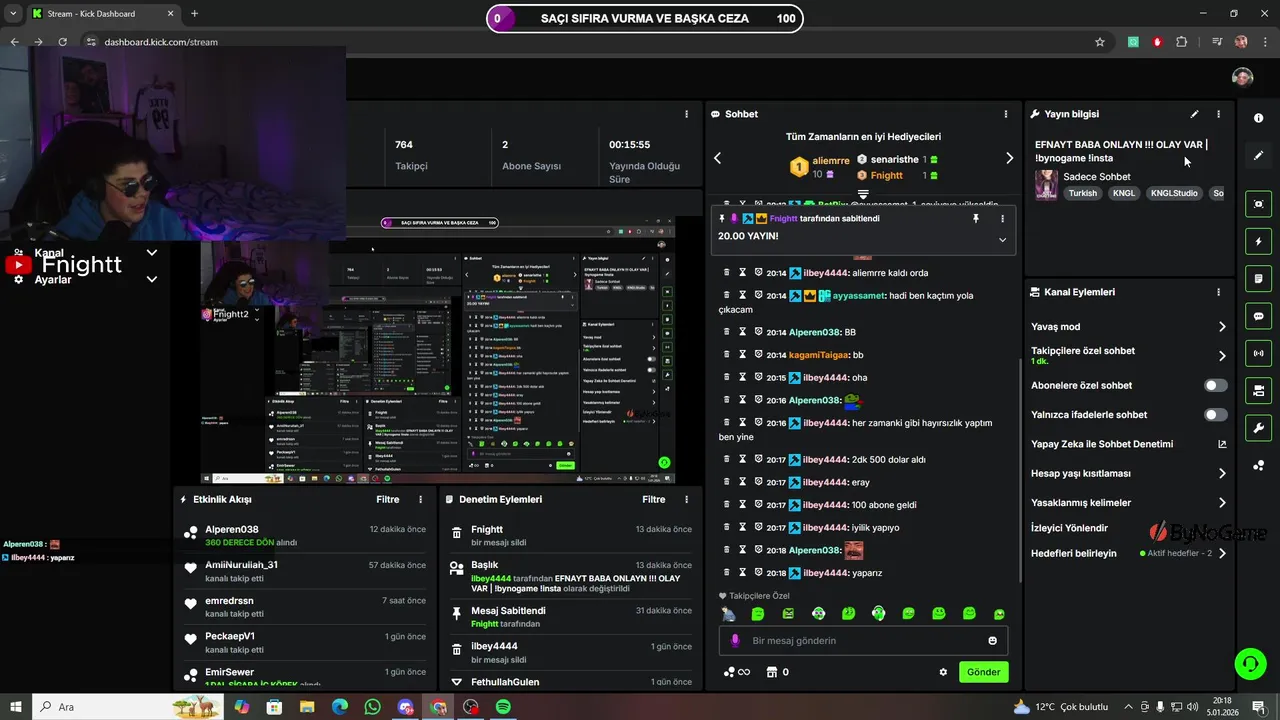Click the Bir mesaj gönderin input field
Viewport: 1280px width, 720px height.
861,641
